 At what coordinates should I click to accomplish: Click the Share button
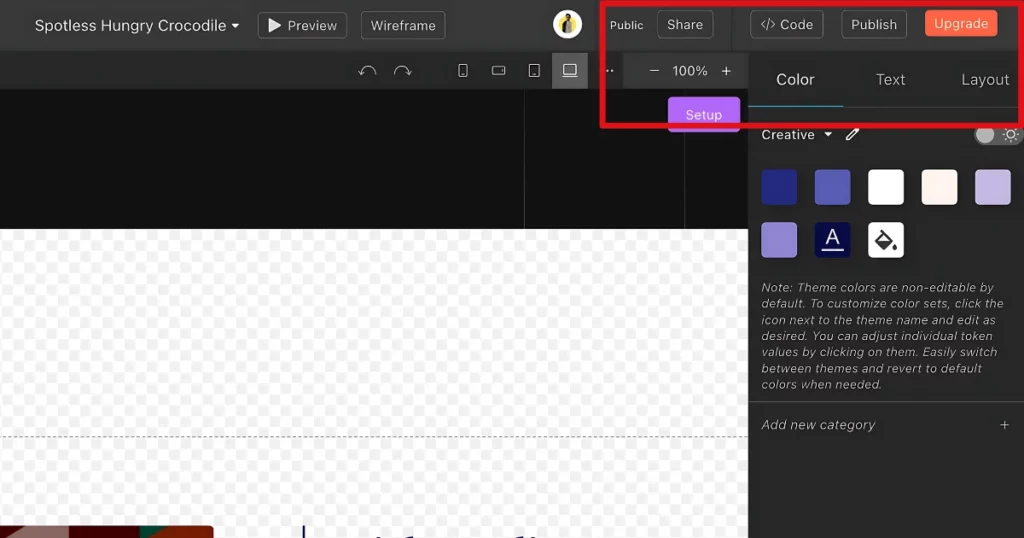(685, 25)
